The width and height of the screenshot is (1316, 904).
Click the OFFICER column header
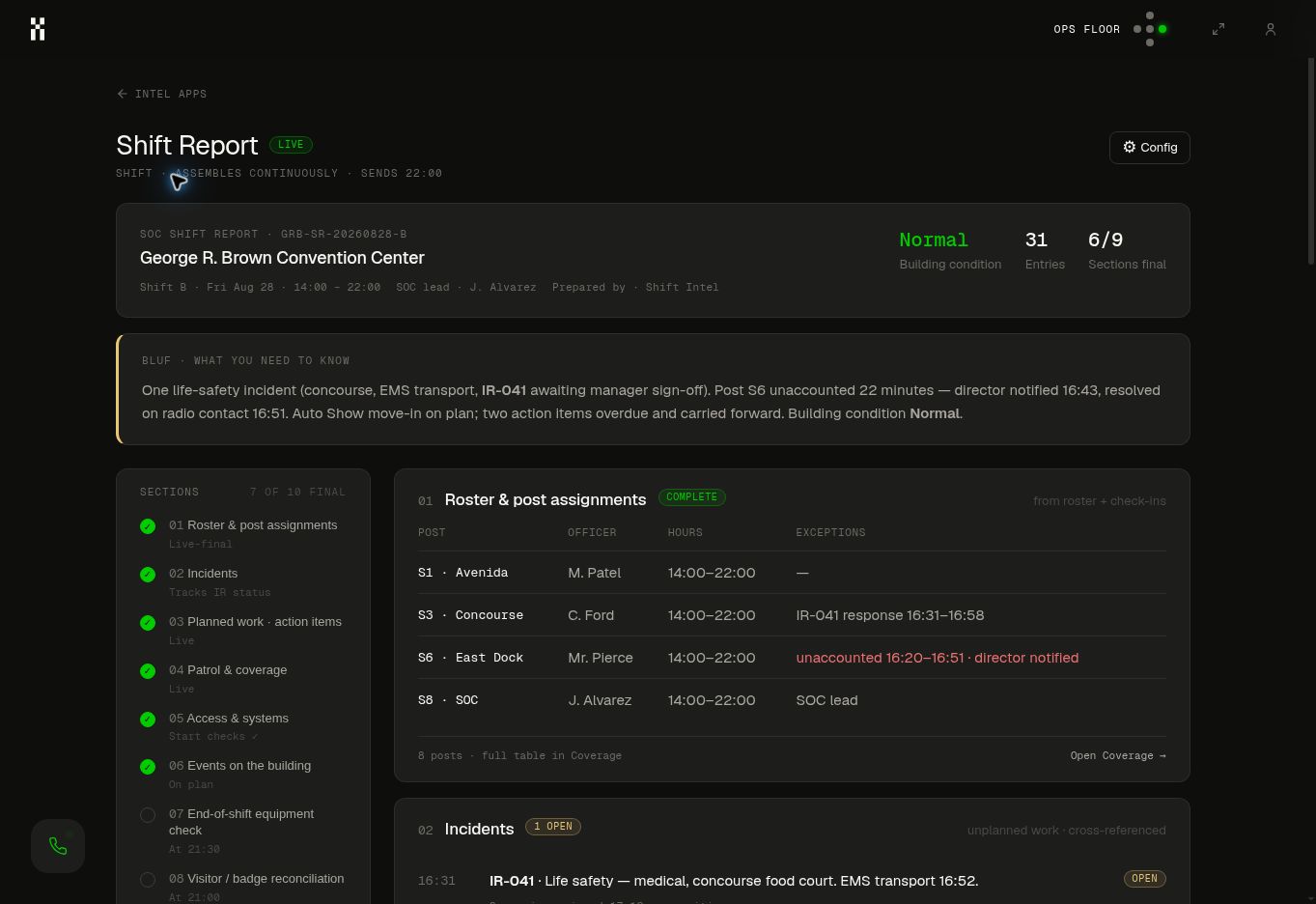pos(592,532)
